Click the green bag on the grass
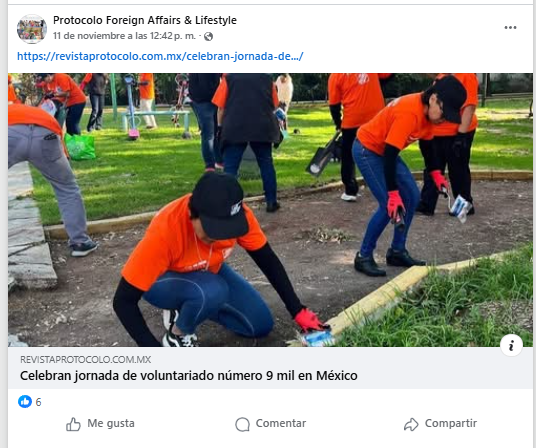Image resolution: width=536 pixels, height=448 pixels. click(x=80, y=146)
